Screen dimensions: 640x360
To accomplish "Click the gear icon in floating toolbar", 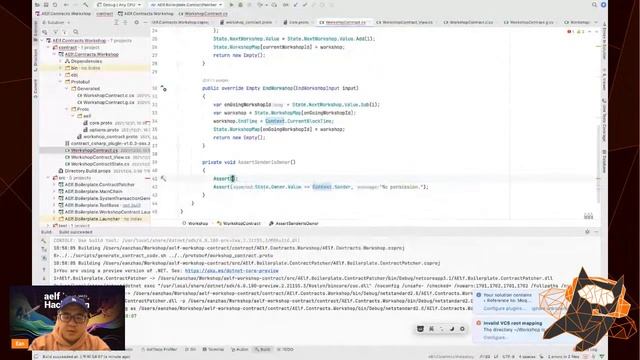I will pos(462,329).
